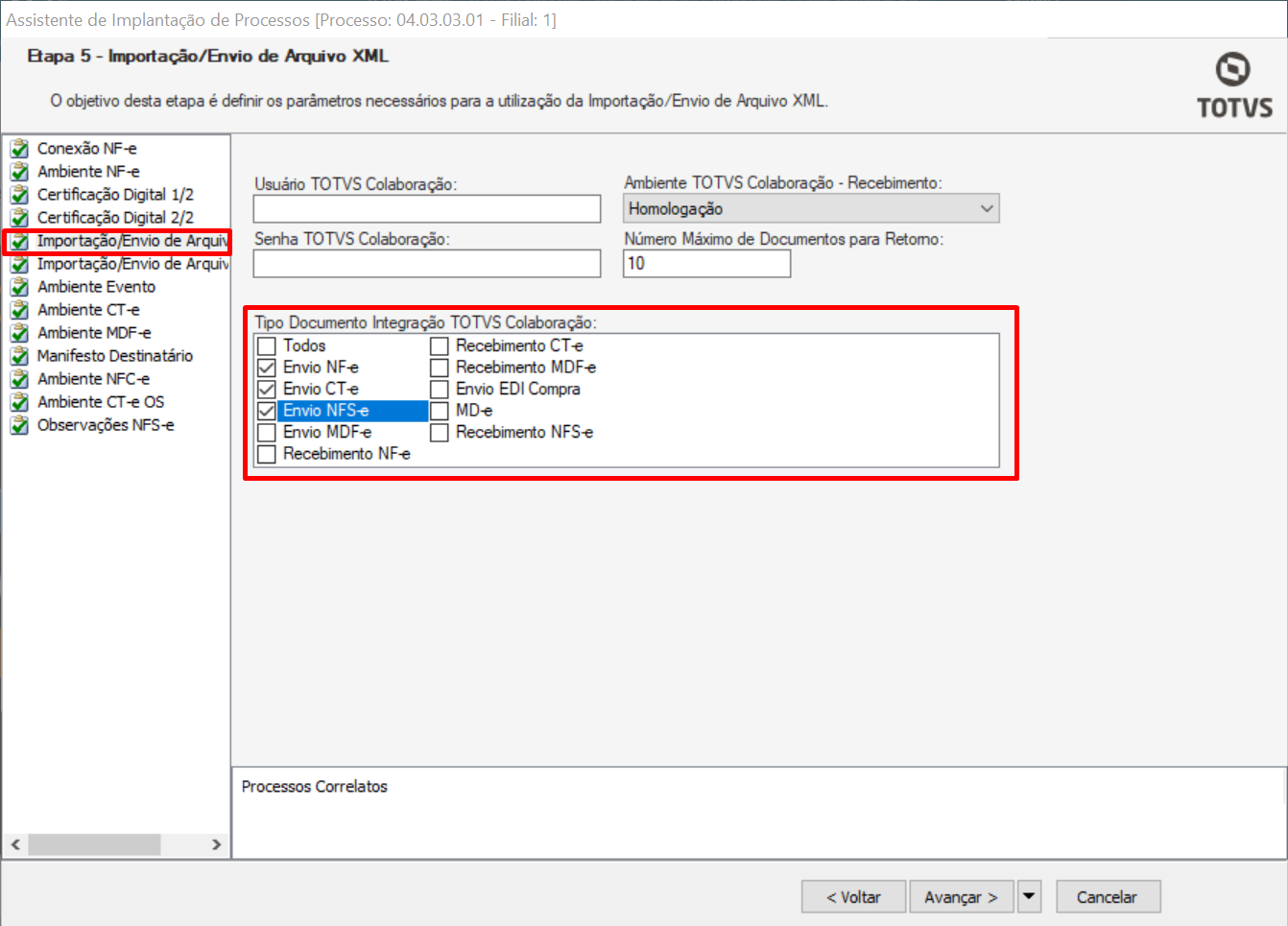This screenshot has height=926, width=1288.
Task: Click the Processos Correlatos text
Action: 315,786
